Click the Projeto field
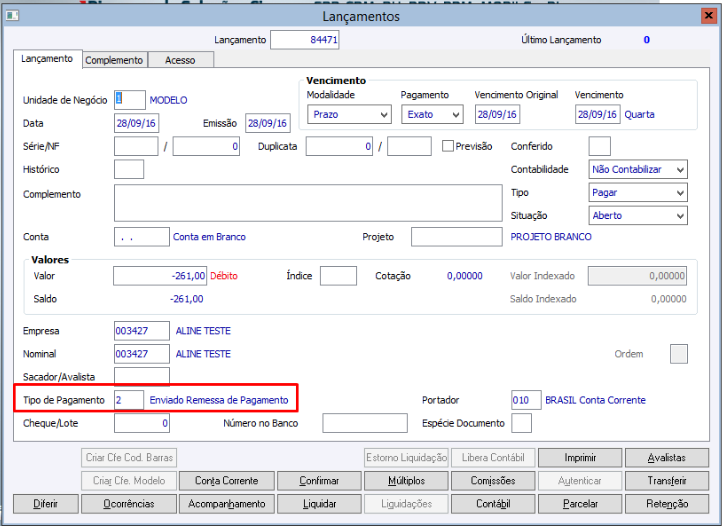Image resolution: width=724 pixels, height=527 pixels. (457, 236)
